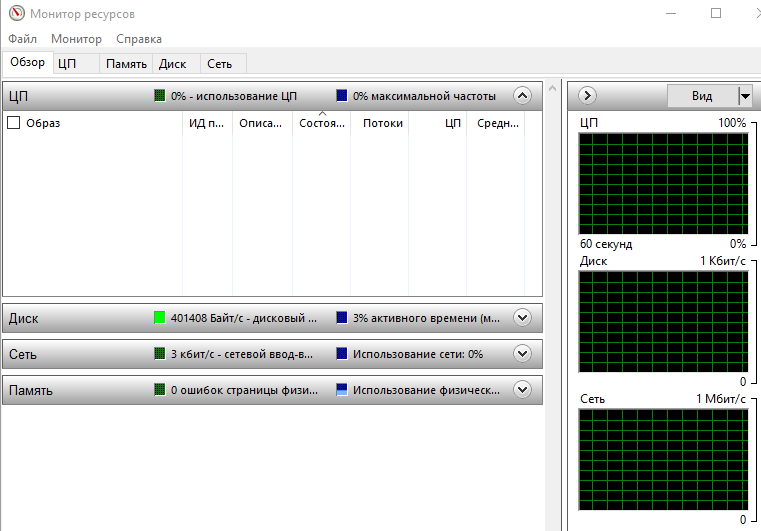Viewport: 761px width, 531px height.
Task: Click the '1 Мбит/с' network scale label
Action: 721,398
